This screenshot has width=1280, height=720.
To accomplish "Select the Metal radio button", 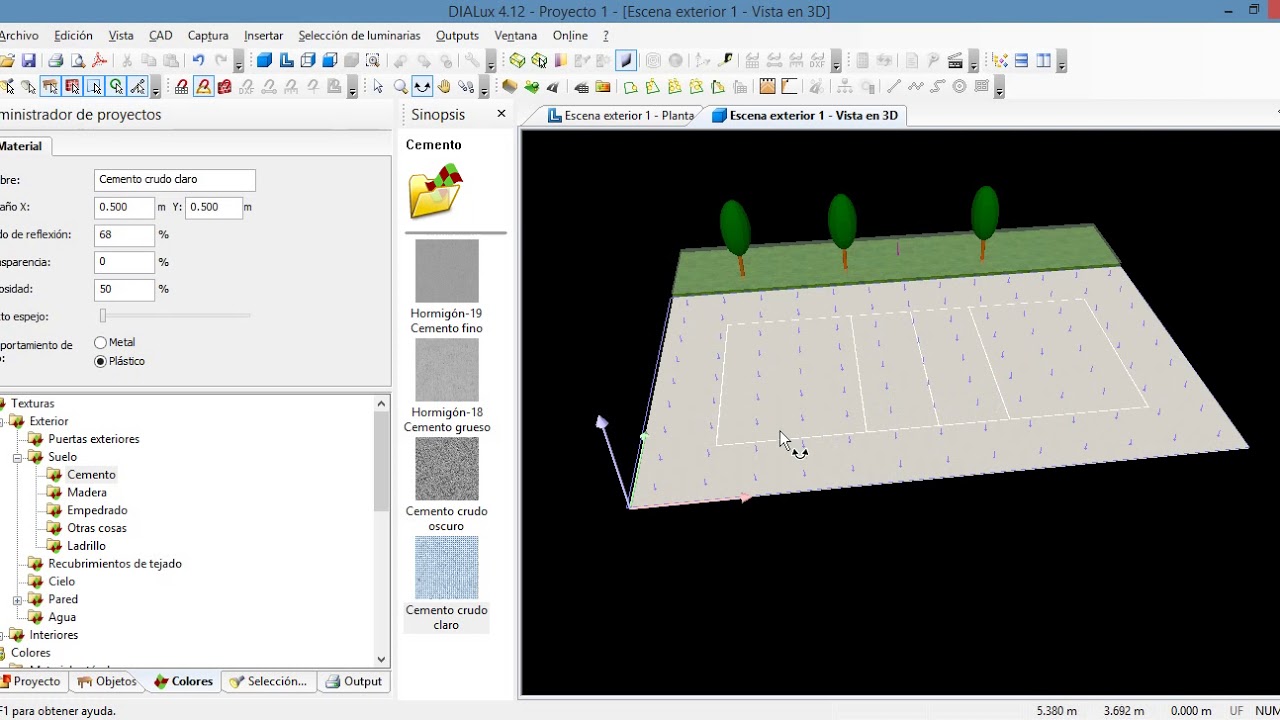I will click(x=100, y=342).
